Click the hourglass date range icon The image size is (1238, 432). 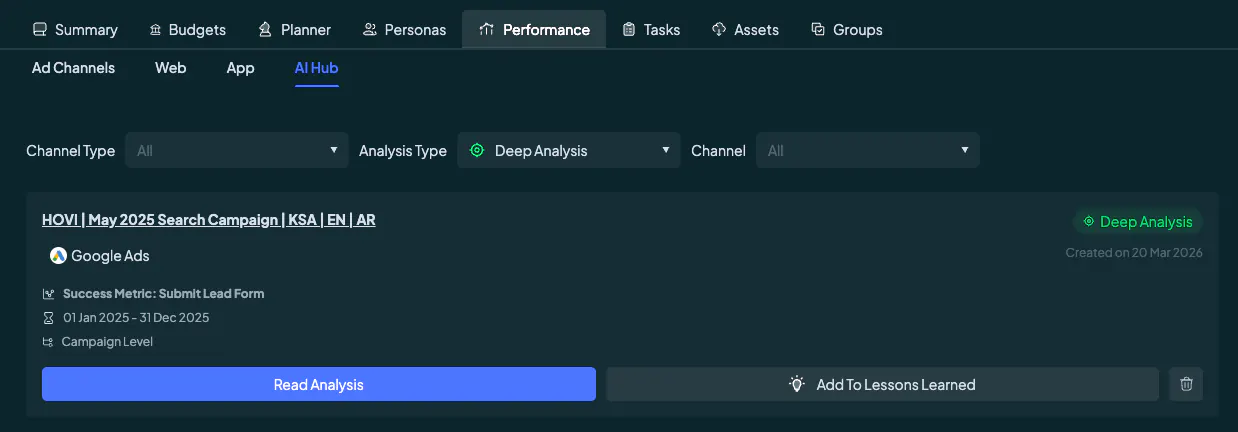tap(48, 318)
